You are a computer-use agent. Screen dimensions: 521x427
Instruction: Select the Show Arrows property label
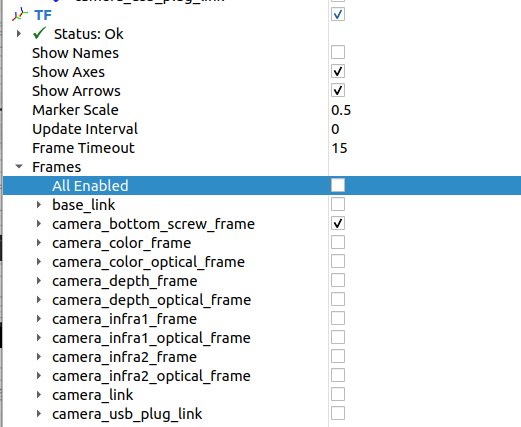click(76, 91)
